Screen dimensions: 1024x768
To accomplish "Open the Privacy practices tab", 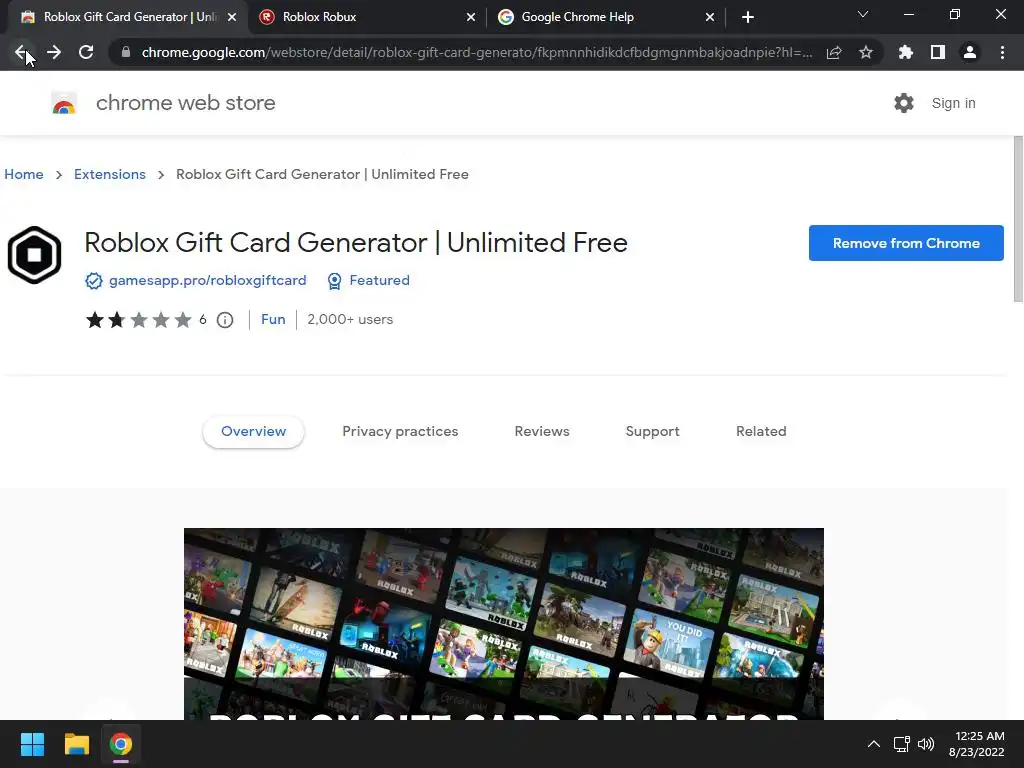I will click(400, 432).
